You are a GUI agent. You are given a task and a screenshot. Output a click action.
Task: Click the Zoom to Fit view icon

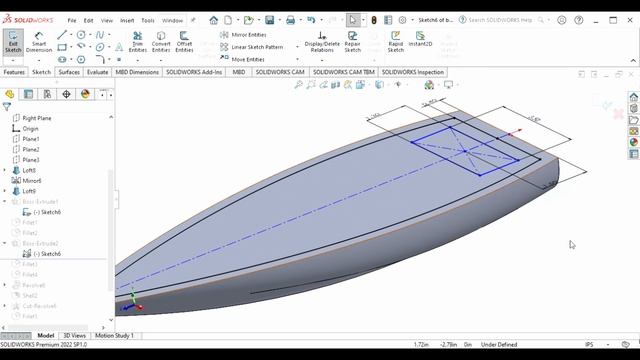(x=299, y=84)
